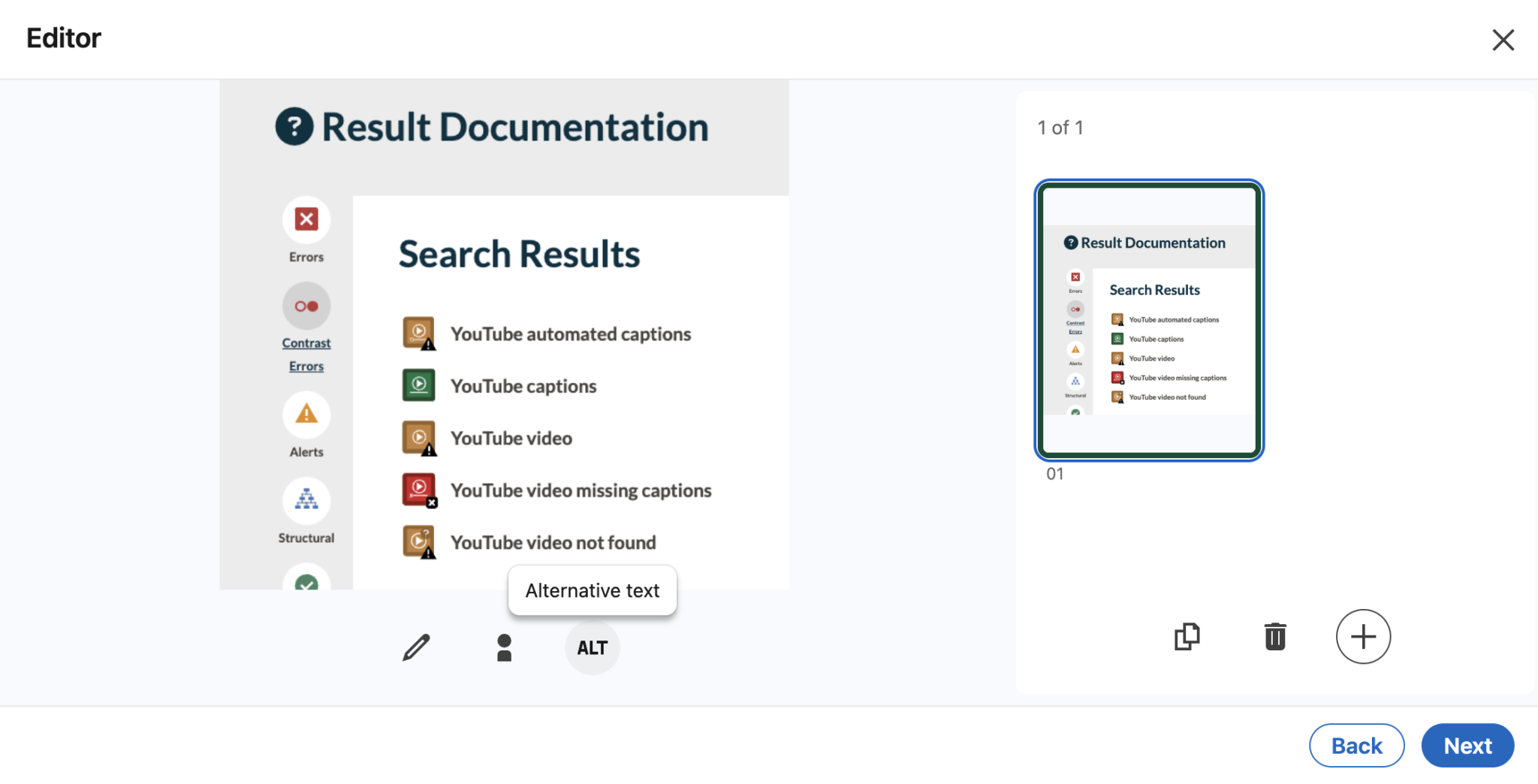Screen dimensions: 1538x784
Task: Click the Errors icon in the preview sidebar
Action: (306, 219)
